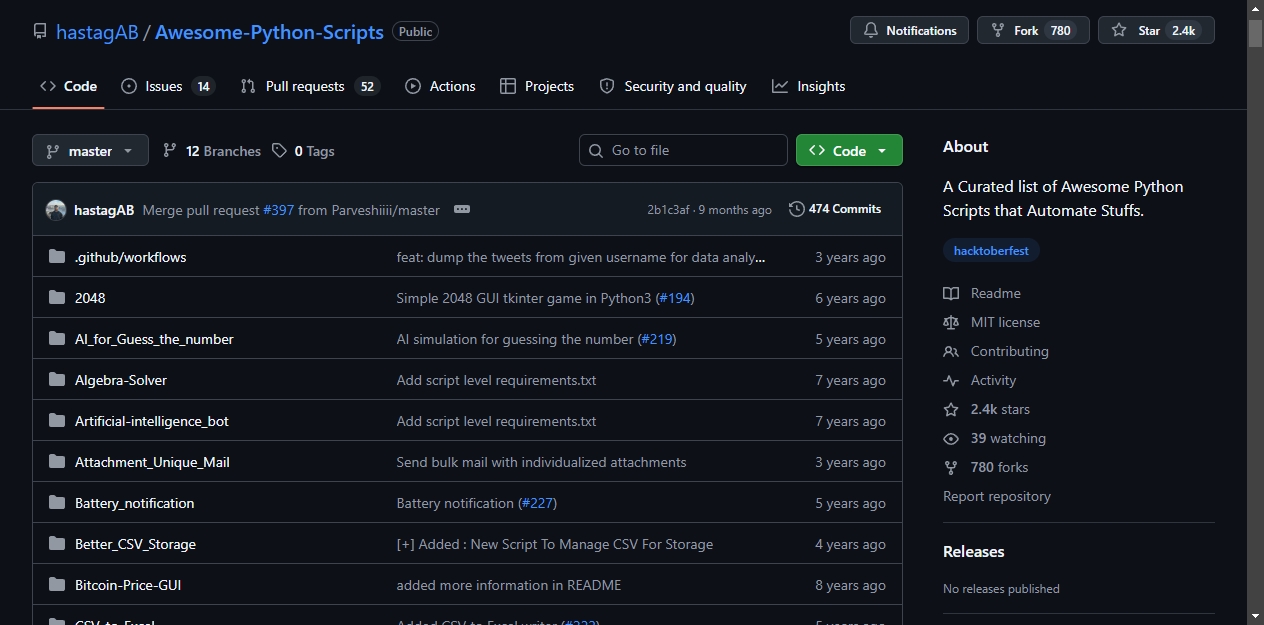This screenshot has height=625, width=1264.
Task: Open the .github/workflows folder
Action: point(130,257)
